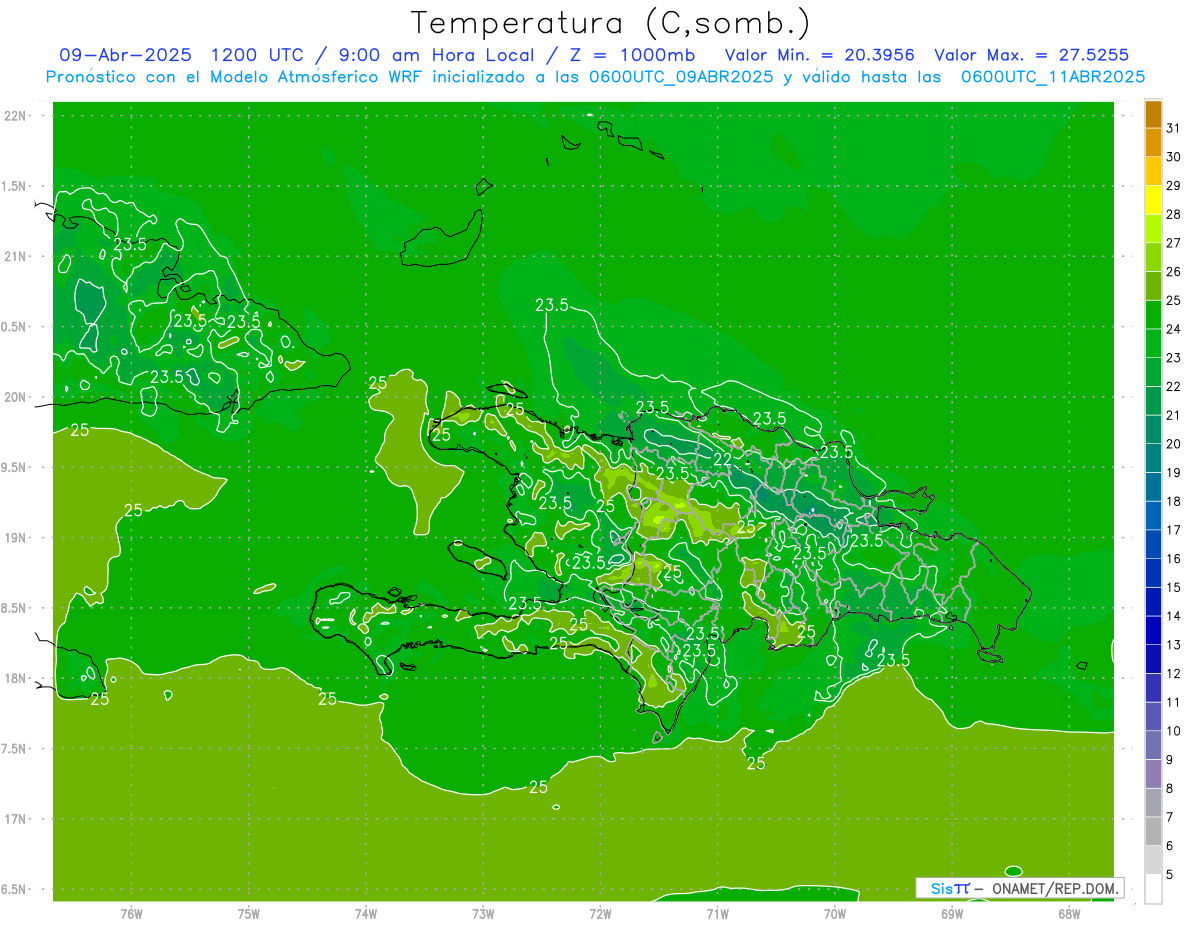Click the '1.5N' latitude axis label
Viewport: 1200px width, 927px height.
pyautogui.click(x=15, y=186)
